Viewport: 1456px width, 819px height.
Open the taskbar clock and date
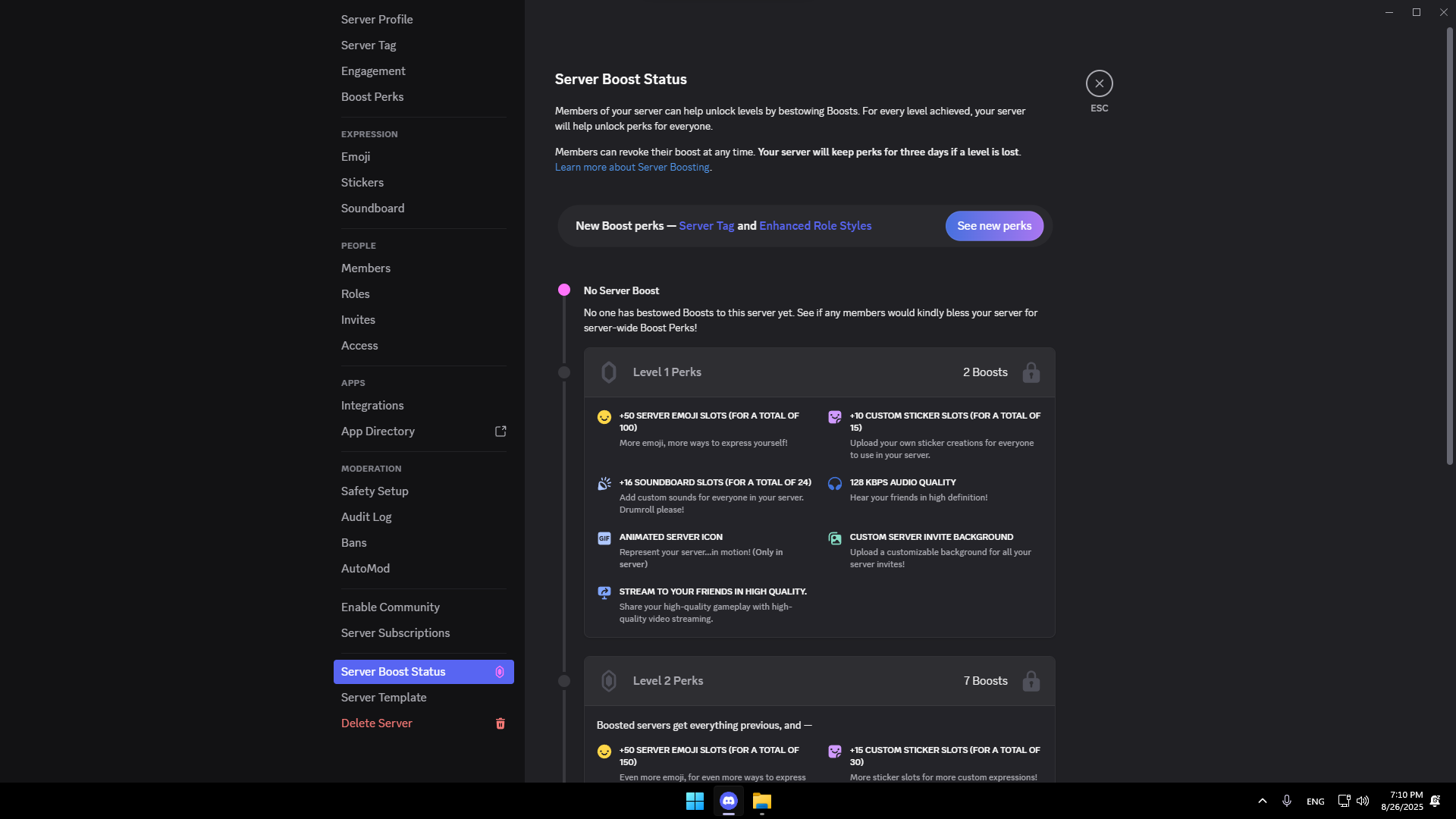[x=1401, y=801]
